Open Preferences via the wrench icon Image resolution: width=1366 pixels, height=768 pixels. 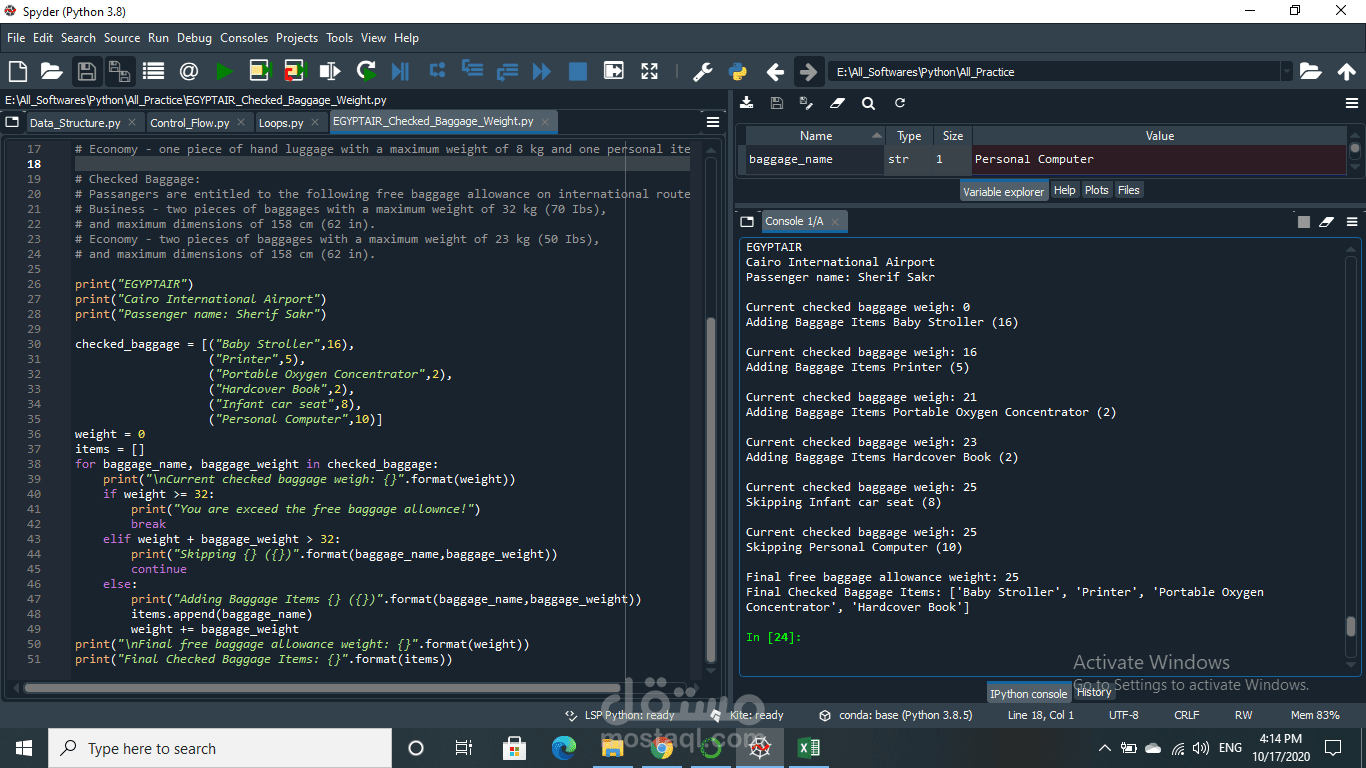point(703,71)
